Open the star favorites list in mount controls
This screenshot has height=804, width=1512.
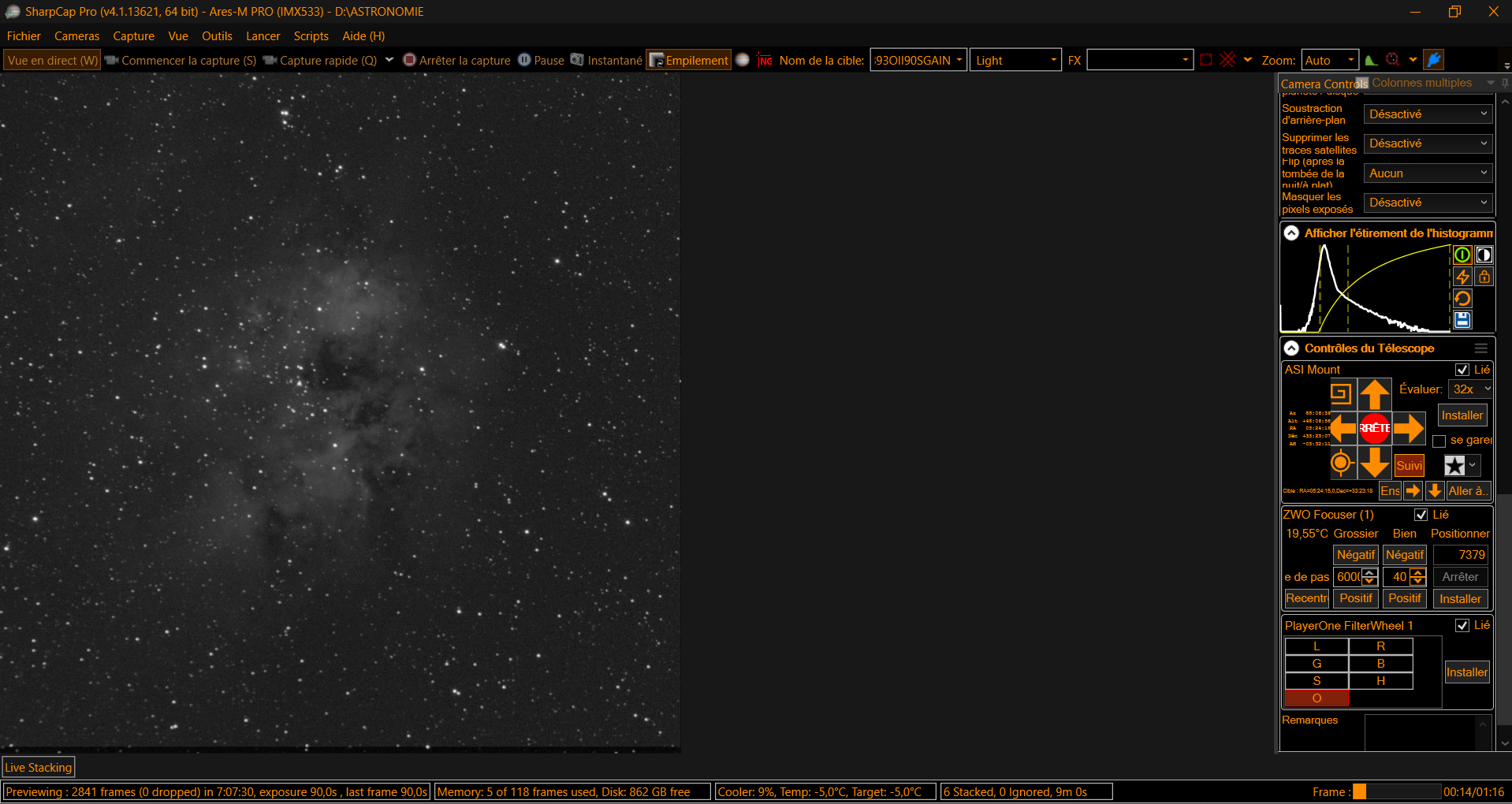pos(1462,465)
